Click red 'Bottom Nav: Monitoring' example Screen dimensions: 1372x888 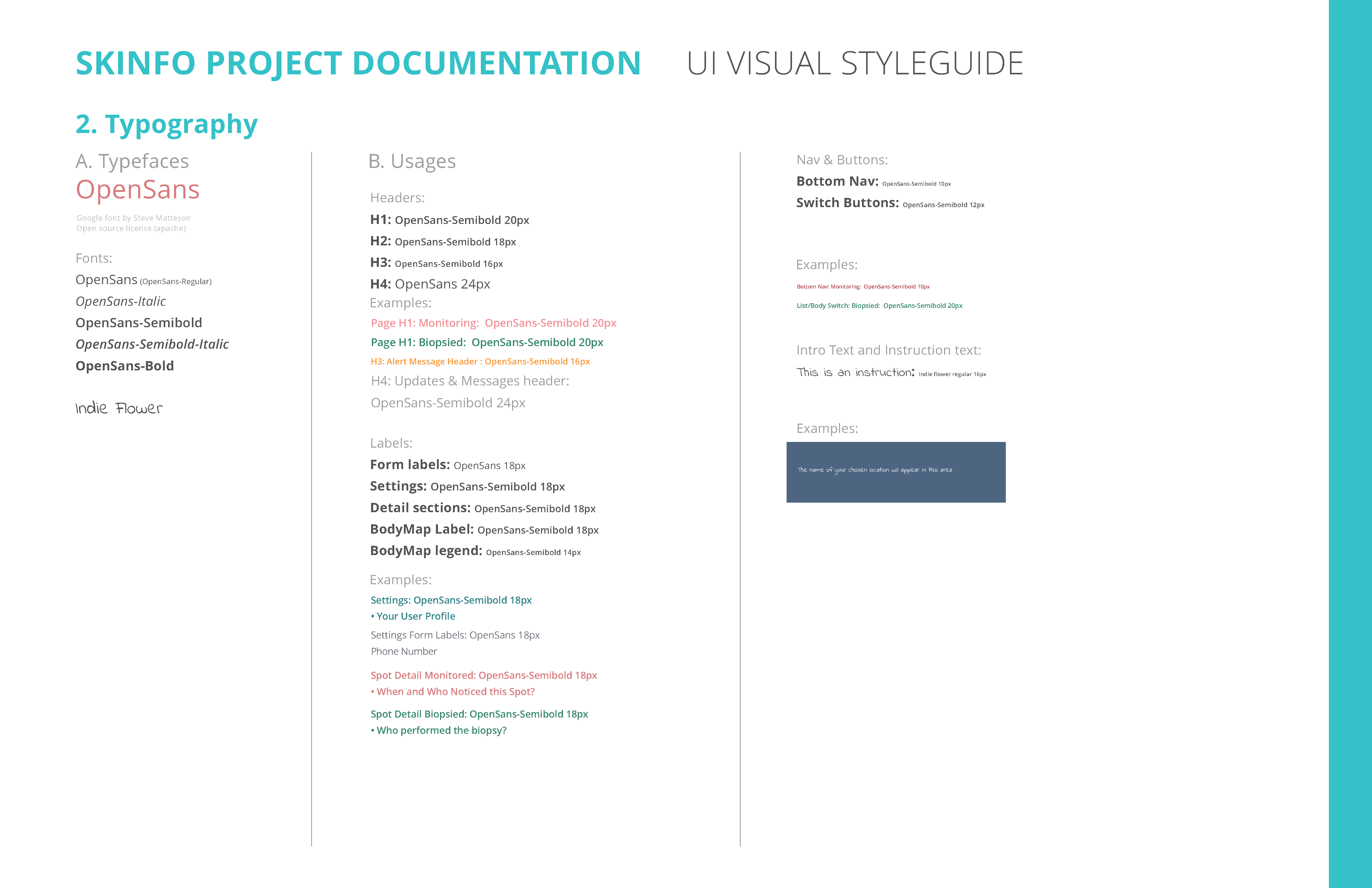click(863, 287)
